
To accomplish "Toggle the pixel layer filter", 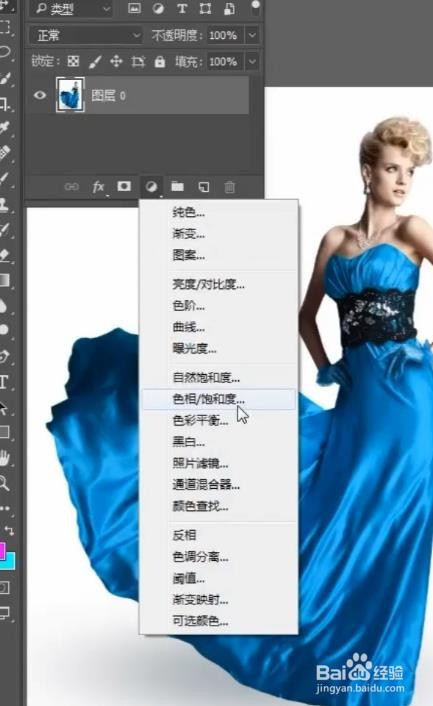I will [134, 8].
